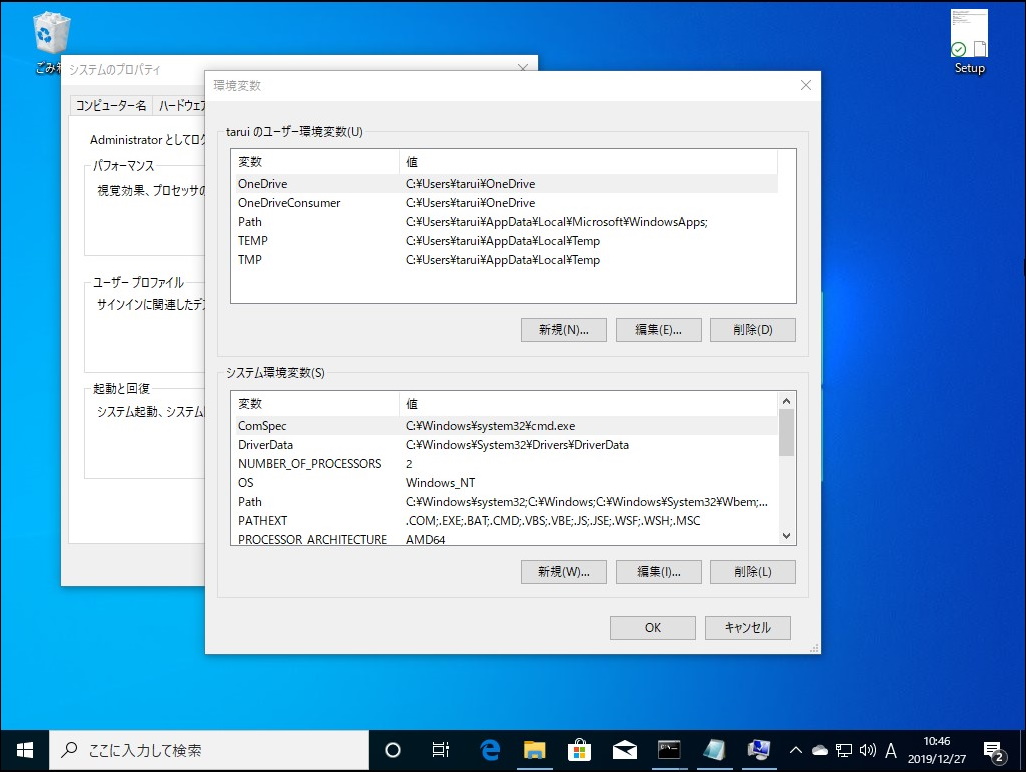Open the OneDrive cloud tray icon
Viewport: 1026px width, 772px height.
[820, 750]
